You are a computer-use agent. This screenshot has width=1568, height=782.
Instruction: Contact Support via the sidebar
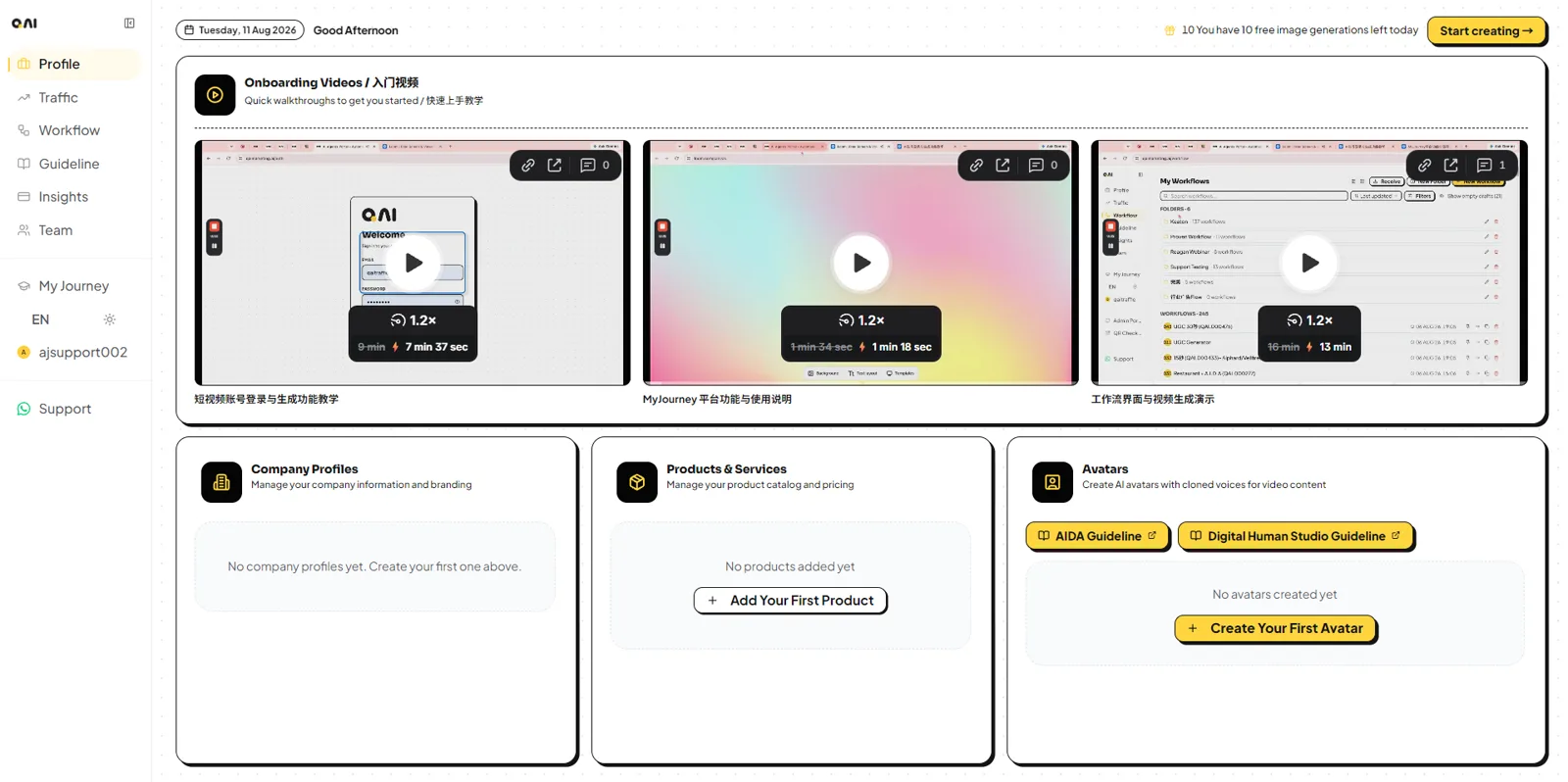coord(74,409)
